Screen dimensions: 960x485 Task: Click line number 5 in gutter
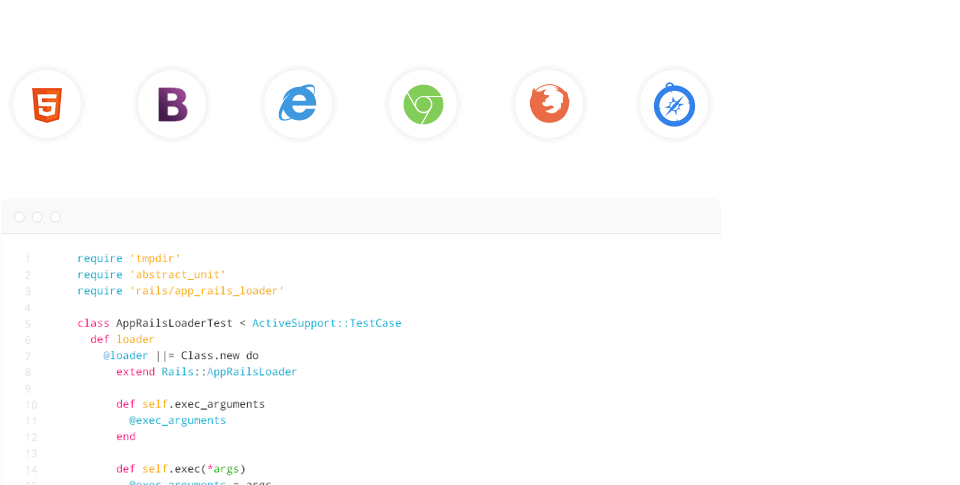[x=28, y=324]
